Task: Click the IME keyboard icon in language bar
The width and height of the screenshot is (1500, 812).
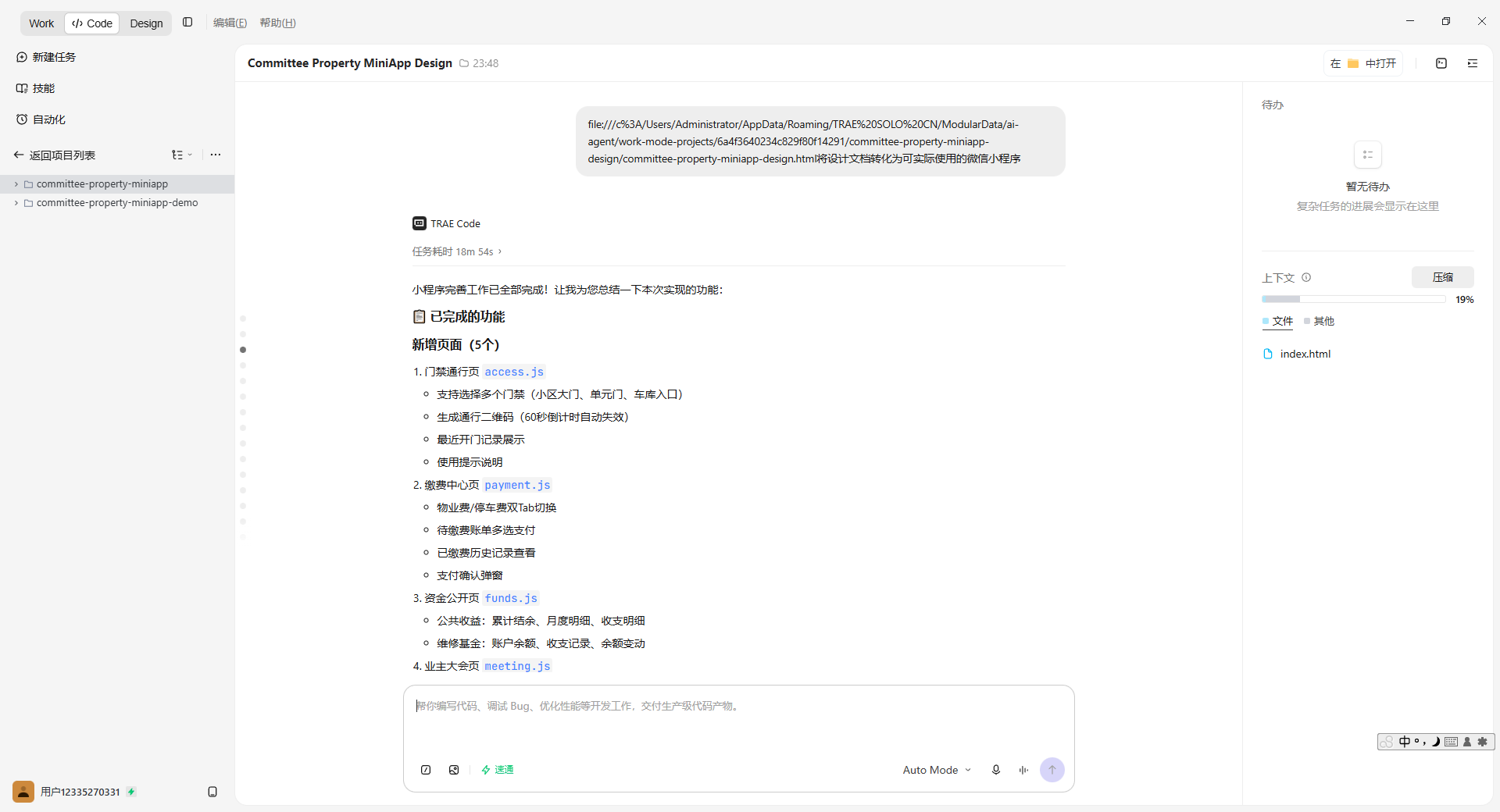Action: [1452, 742]
